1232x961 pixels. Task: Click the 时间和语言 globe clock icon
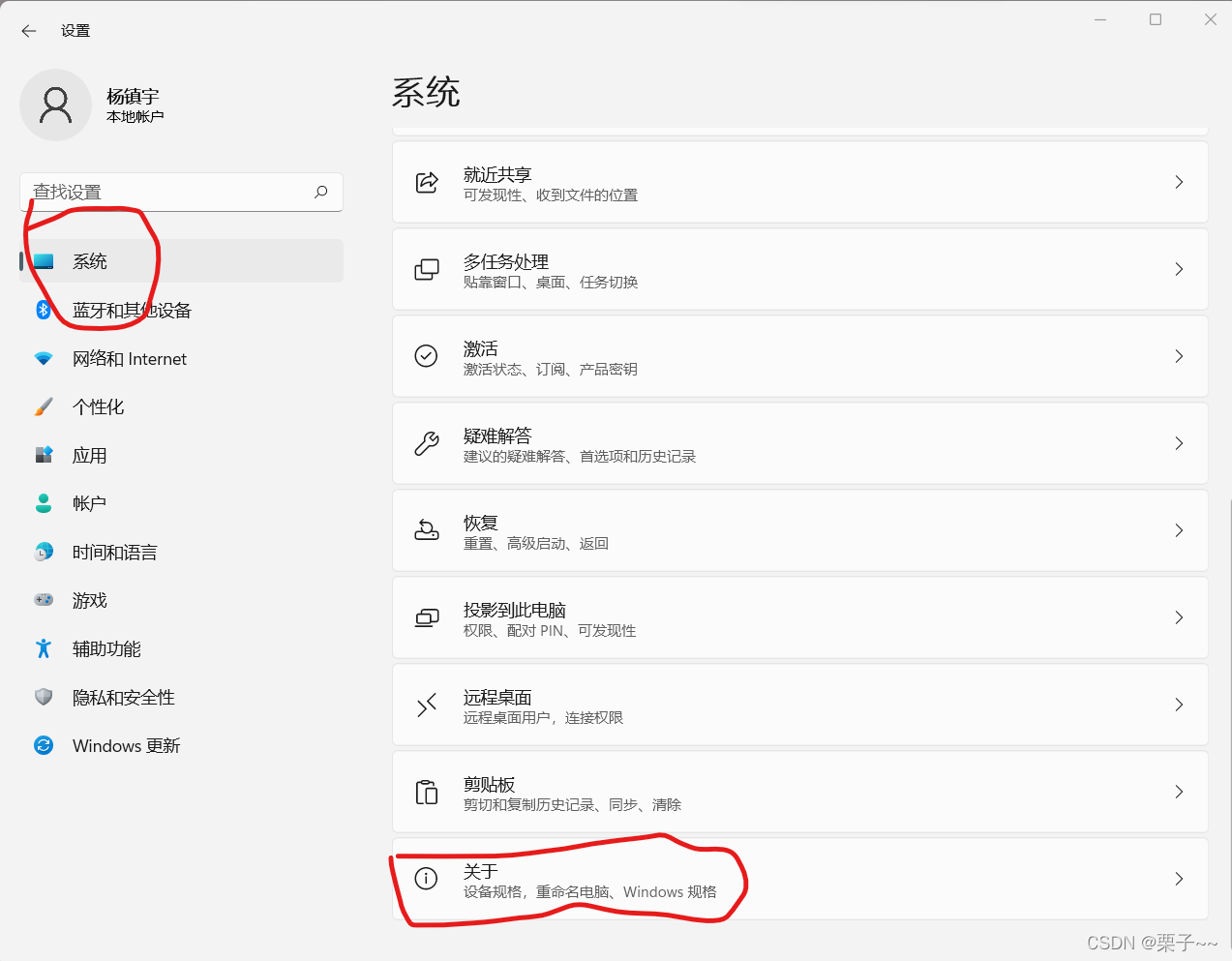click(44, 552)
